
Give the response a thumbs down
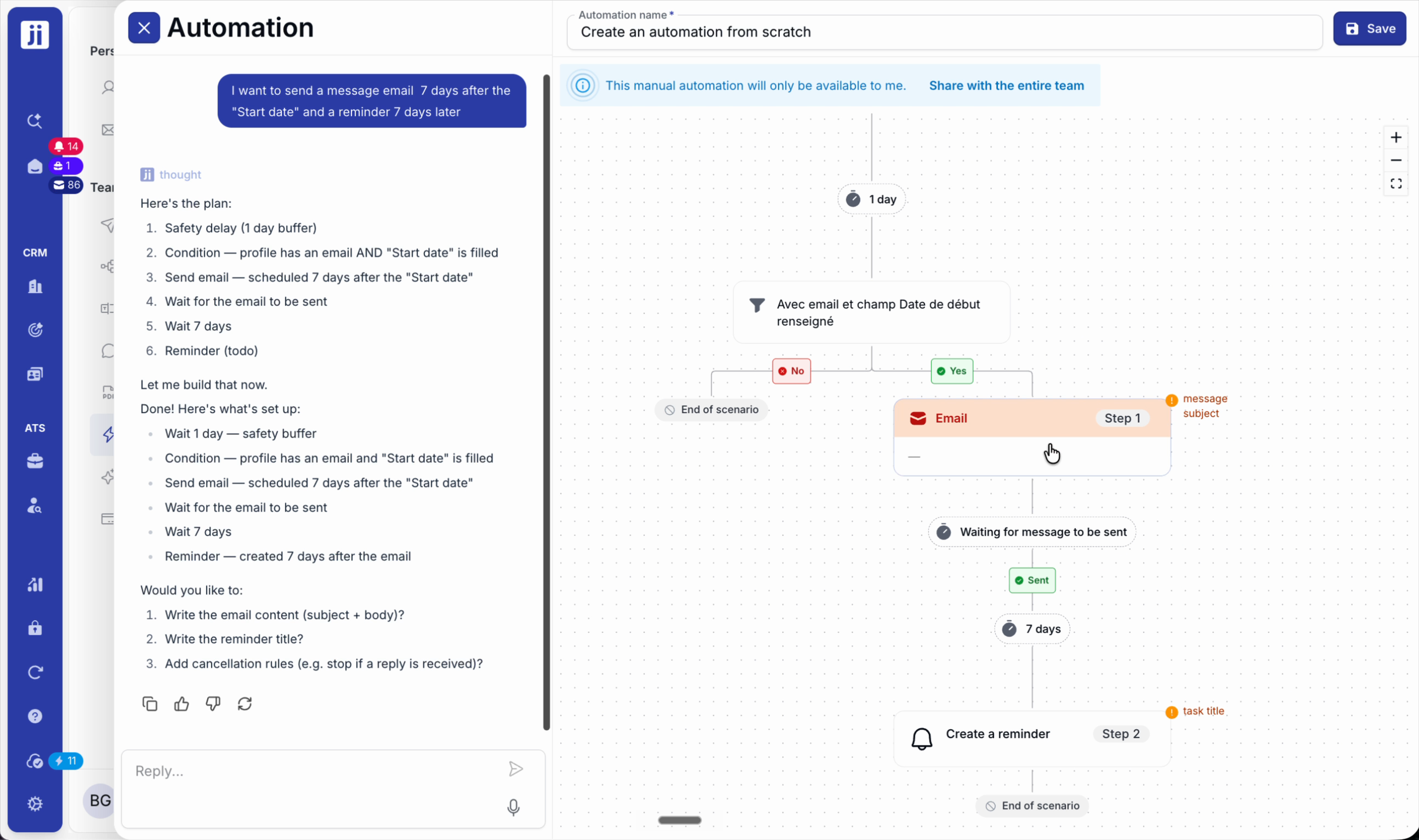(x=213, y=703)
